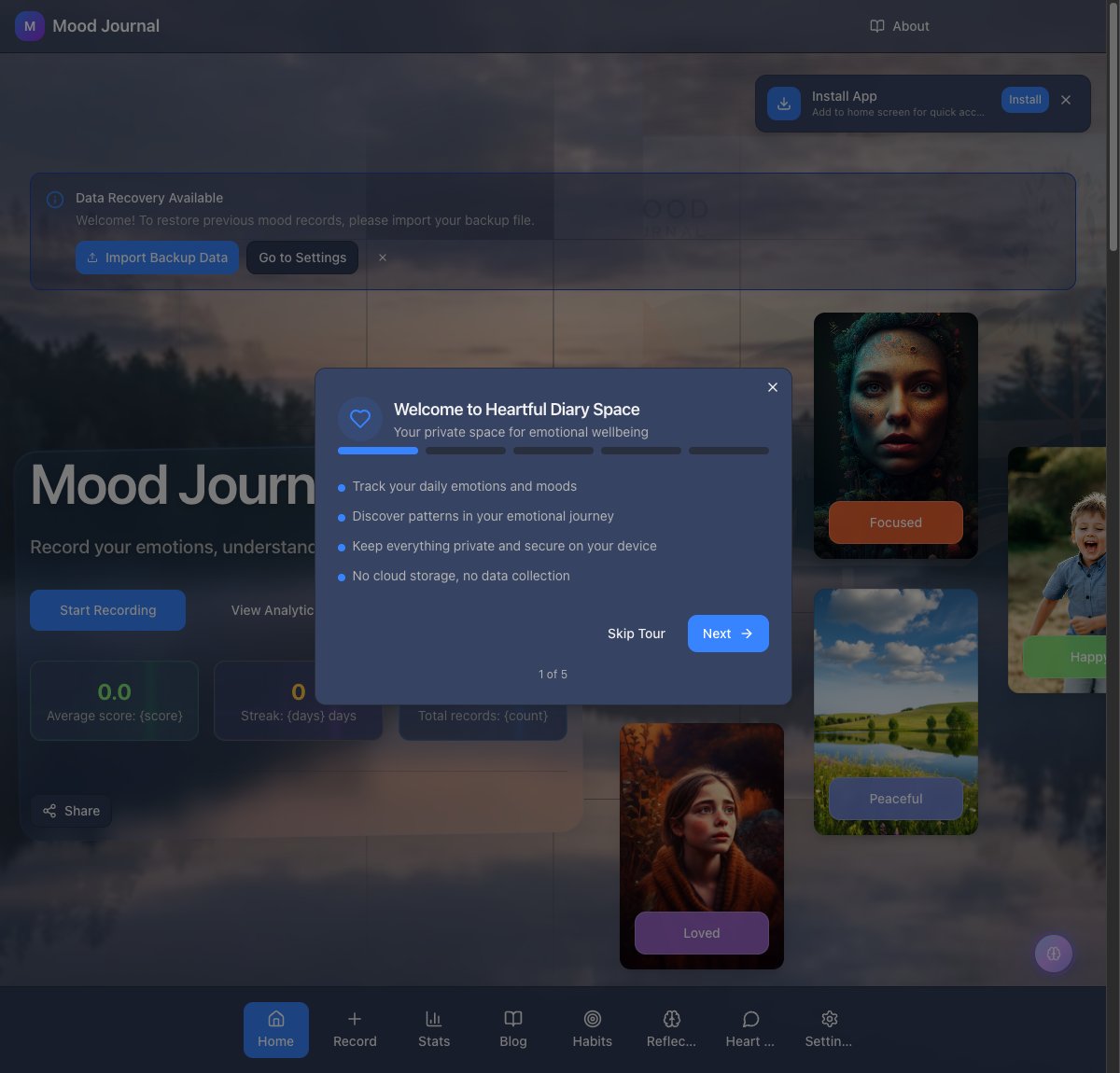Open the About page from the top bar
The image size is (1120, 1073).
click(899, 26)
